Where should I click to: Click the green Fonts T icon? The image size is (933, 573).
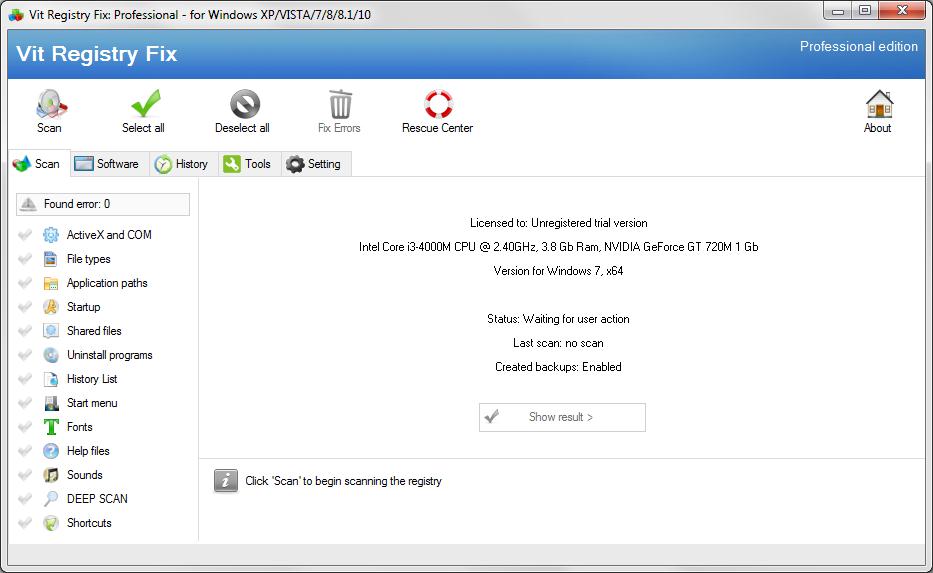pos(51,427)
